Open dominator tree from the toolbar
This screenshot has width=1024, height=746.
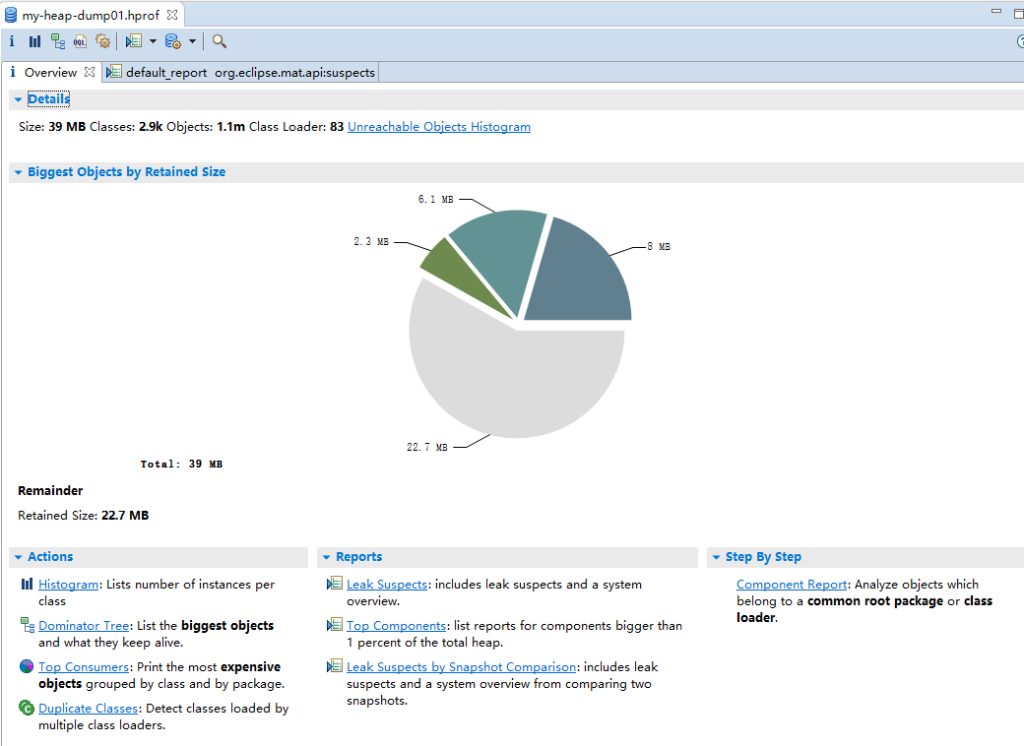pos(57,41)
